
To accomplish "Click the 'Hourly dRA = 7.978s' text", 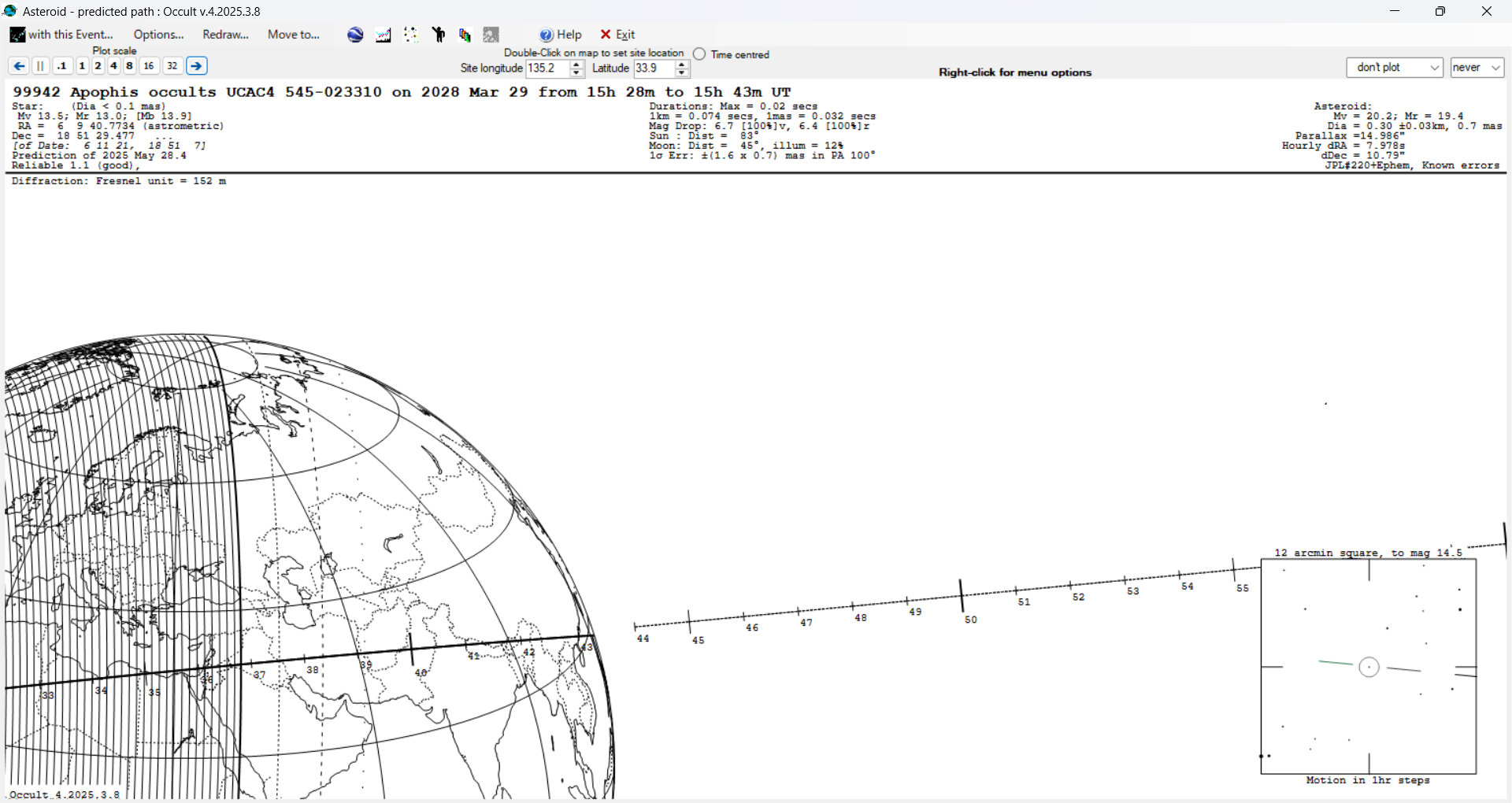I will [1343, 146].
